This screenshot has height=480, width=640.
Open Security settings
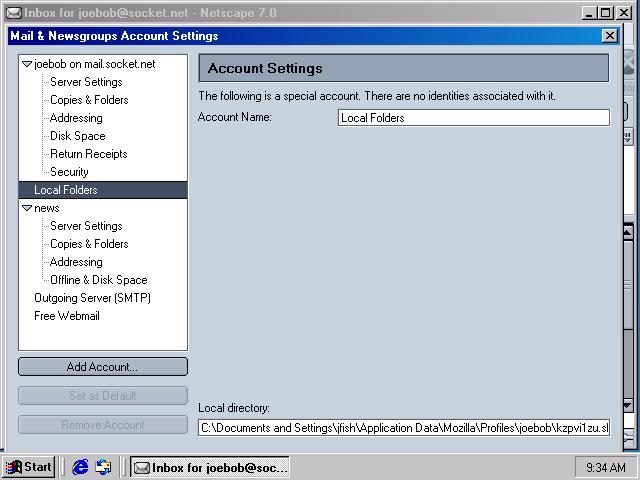pyautogui.click(x=69, y=172)
